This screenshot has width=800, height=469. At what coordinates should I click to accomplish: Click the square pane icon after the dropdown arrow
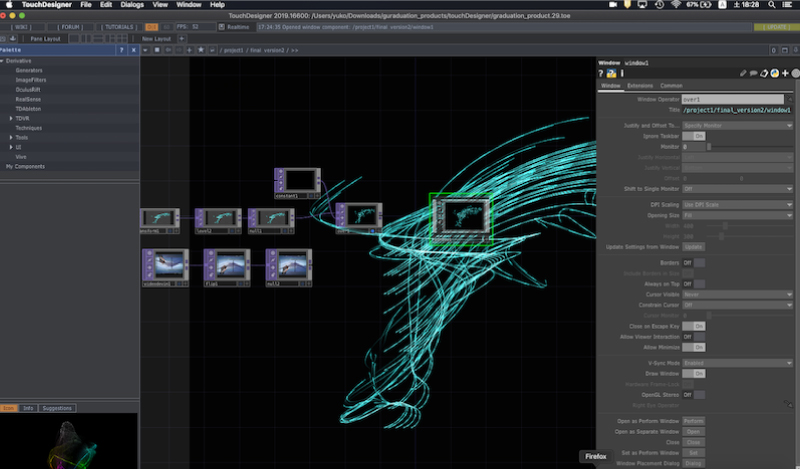click(157, 50)
